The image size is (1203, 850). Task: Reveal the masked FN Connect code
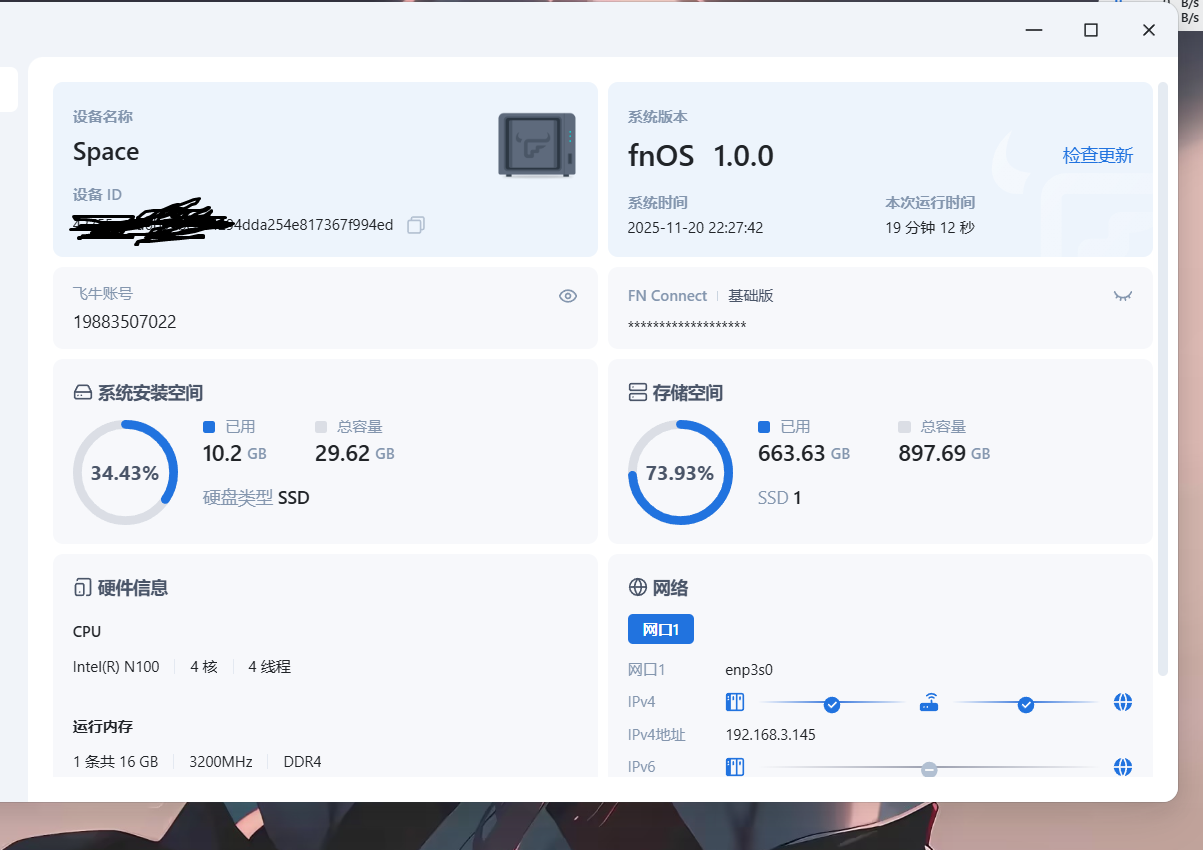point(1122,296)
